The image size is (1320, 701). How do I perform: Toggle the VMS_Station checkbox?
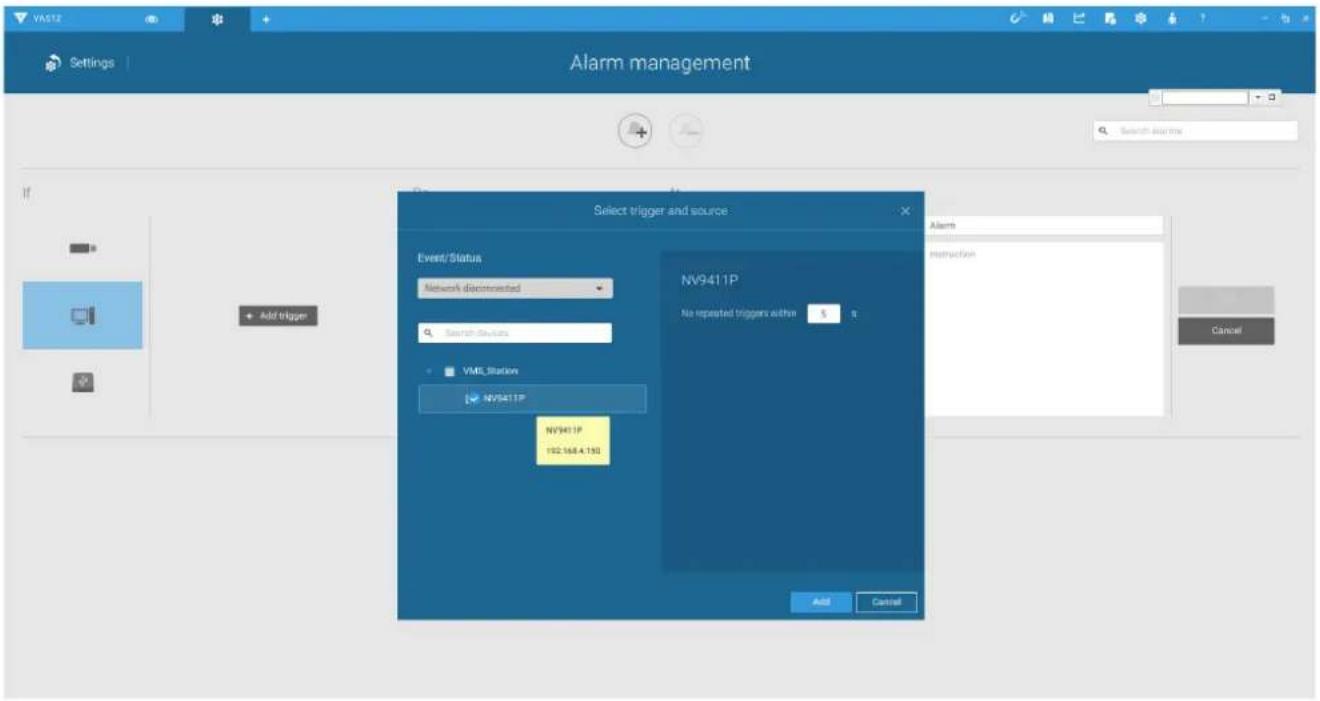pos(450,371)
